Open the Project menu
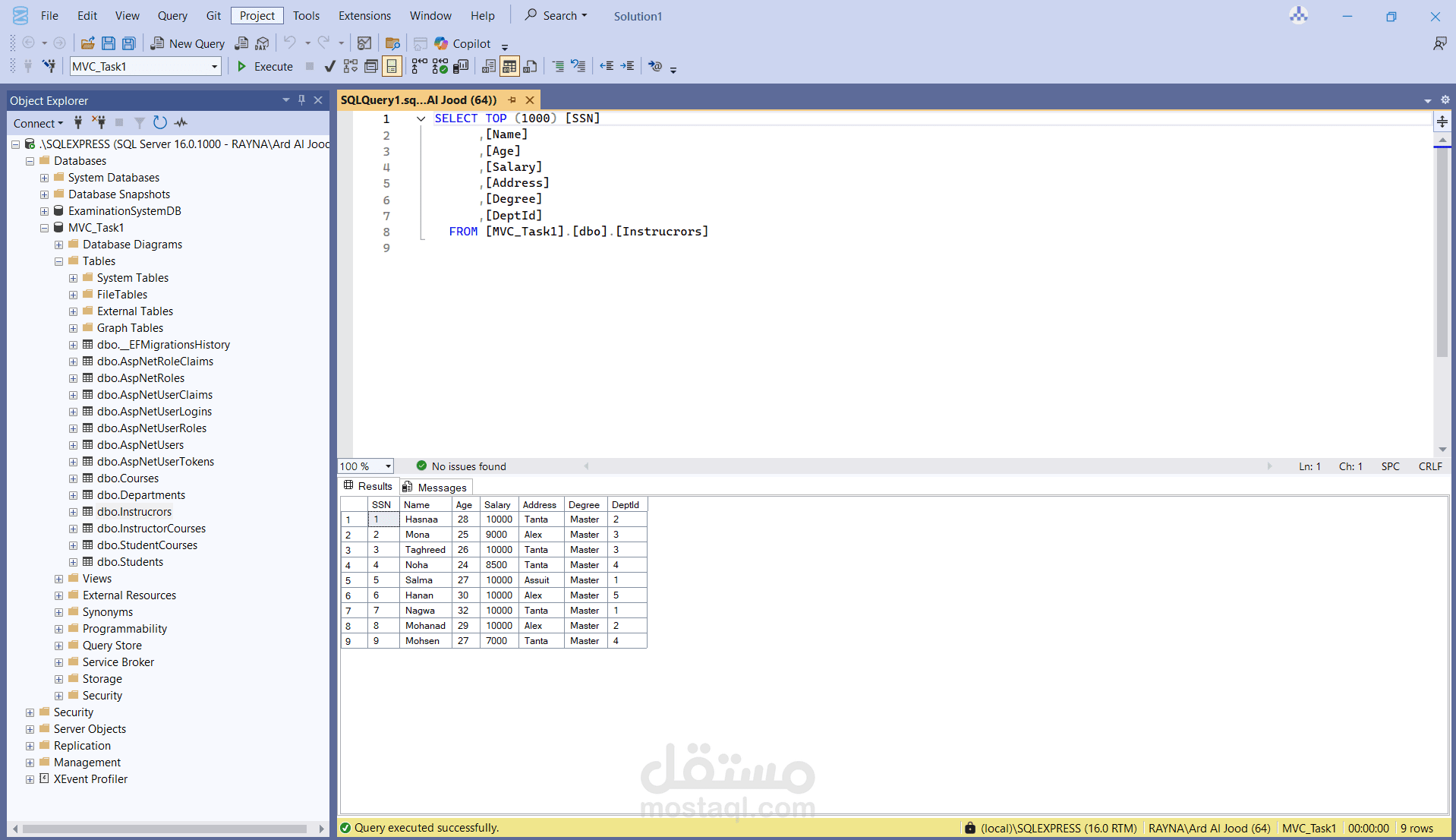Image resolution: width=1456 pixels, height=840 pixels. click(257, 15)
